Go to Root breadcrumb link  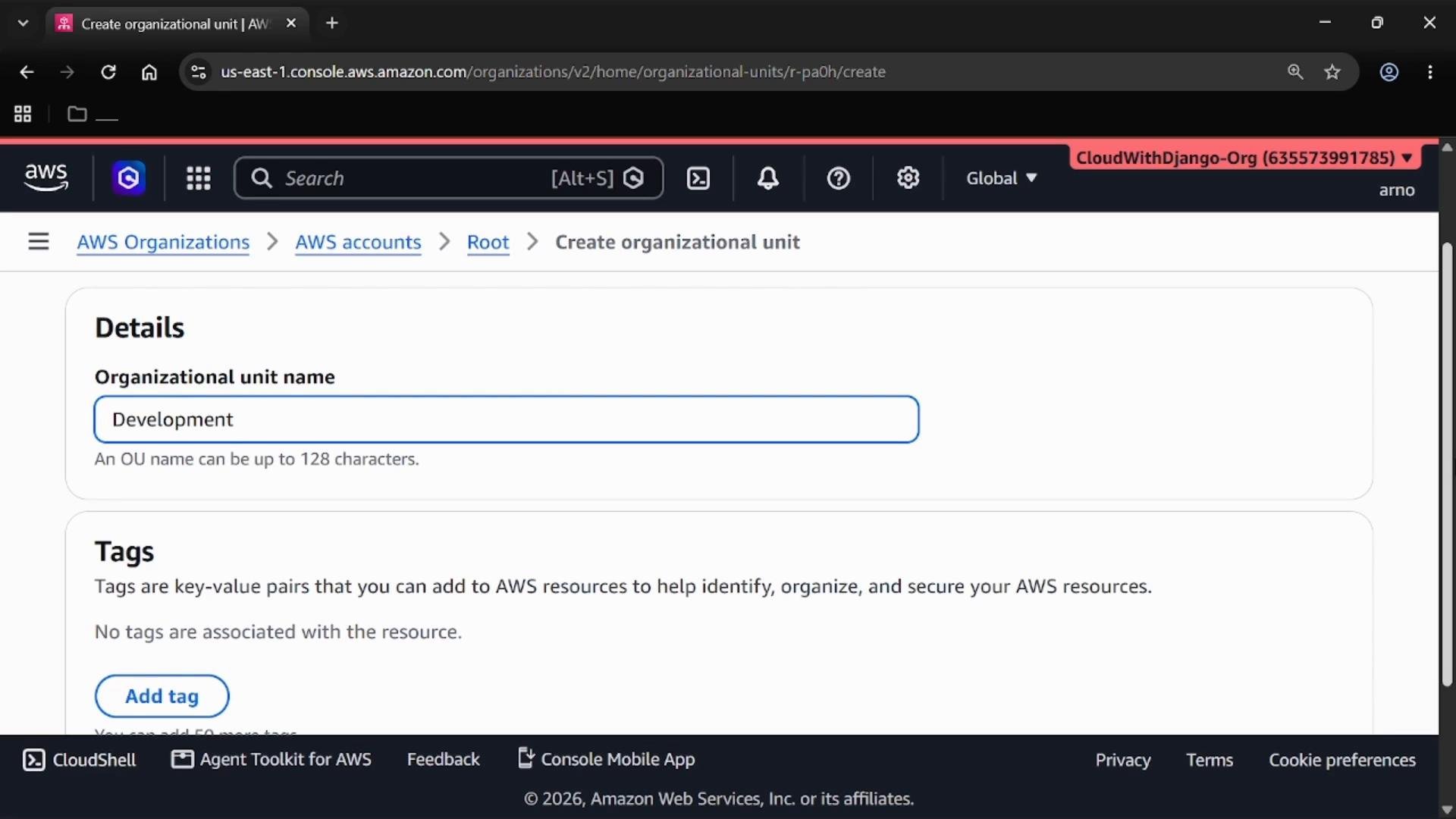coord(488,242)
